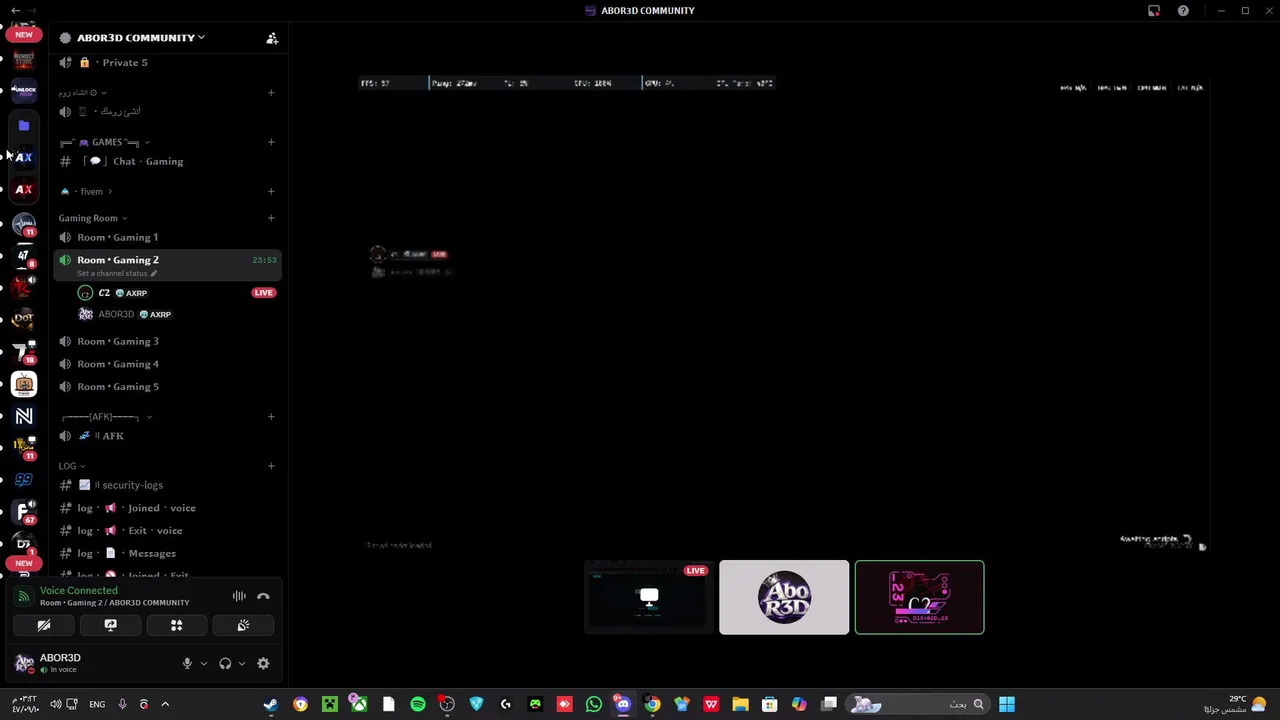
Task: Toggle taskbar microphone tray icon
Action: click(x=122, y=704)
